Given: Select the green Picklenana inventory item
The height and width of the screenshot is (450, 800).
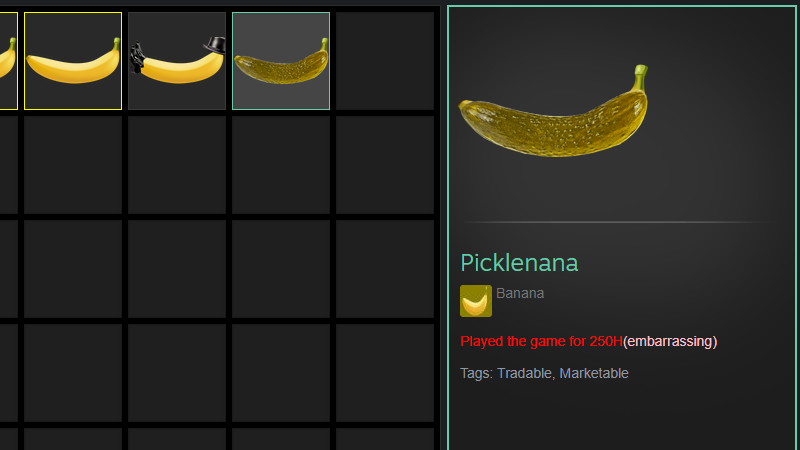Looking at the screenshot, I should coord(281,61).
